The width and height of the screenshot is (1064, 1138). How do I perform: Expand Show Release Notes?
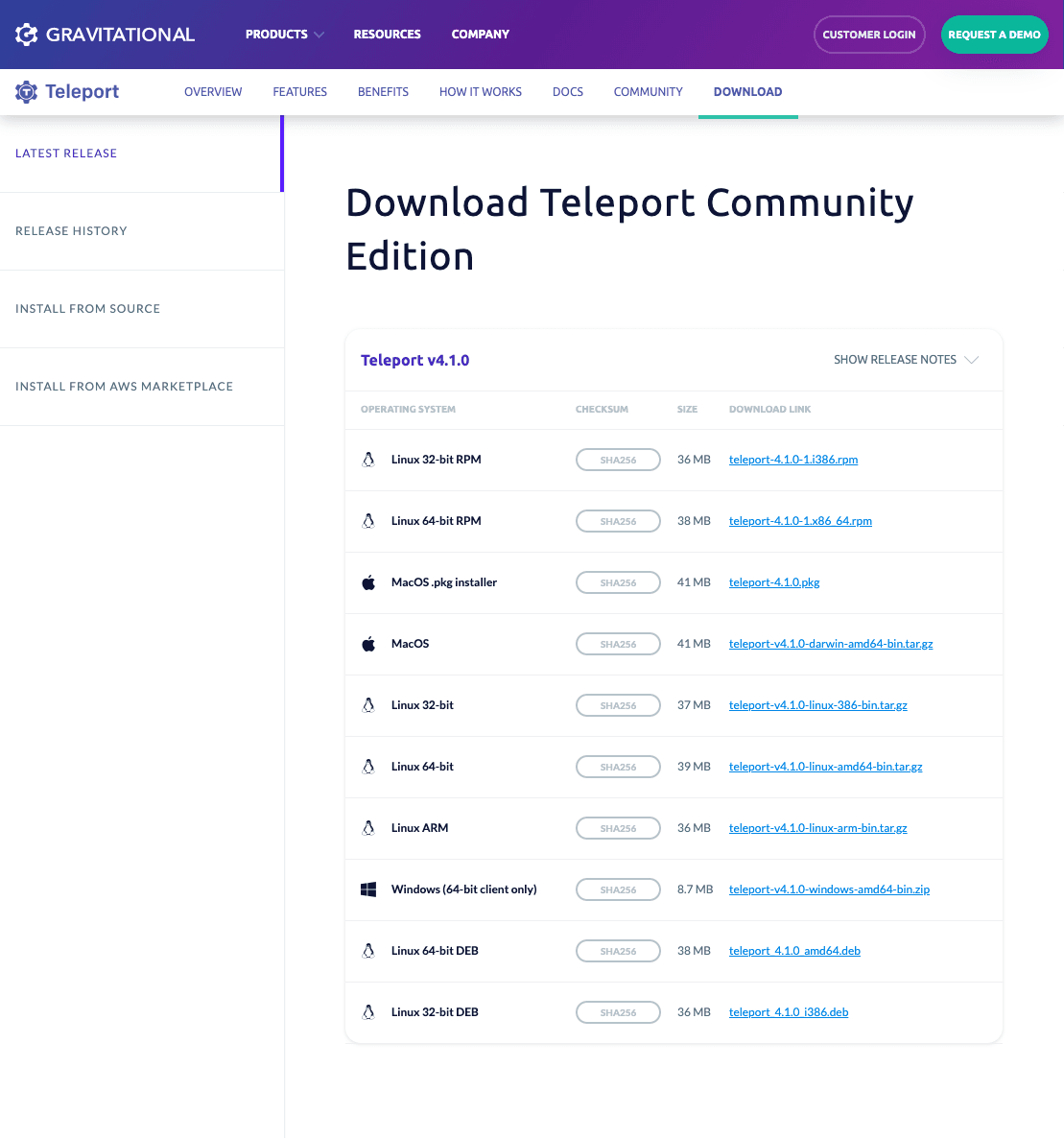[905, 360]
